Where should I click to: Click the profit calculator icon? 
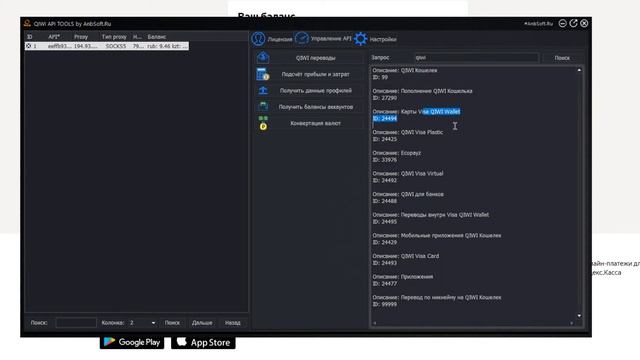(263, 74)
